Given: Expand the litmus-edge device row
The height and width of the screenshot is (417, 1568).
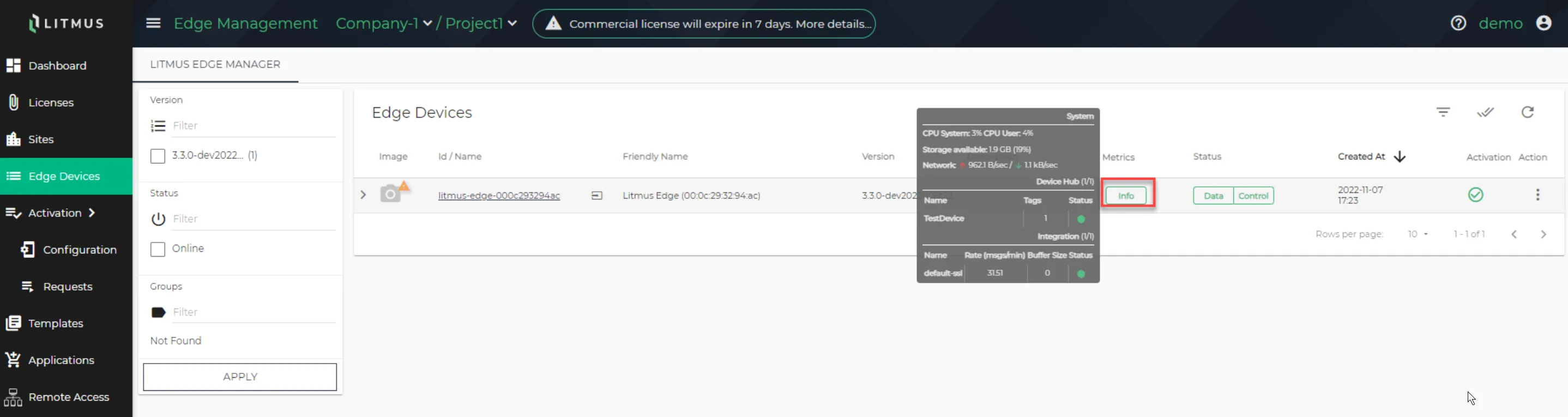Looking at the screenshot, I should click(x=364, y=195).
